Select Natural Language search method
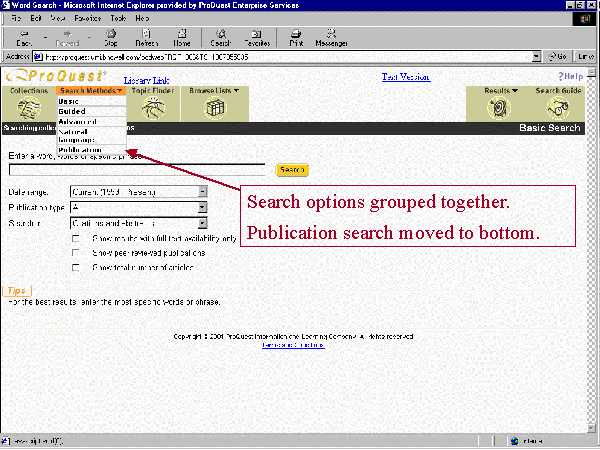Screen dimensions: 600x450 pos(92,136)
